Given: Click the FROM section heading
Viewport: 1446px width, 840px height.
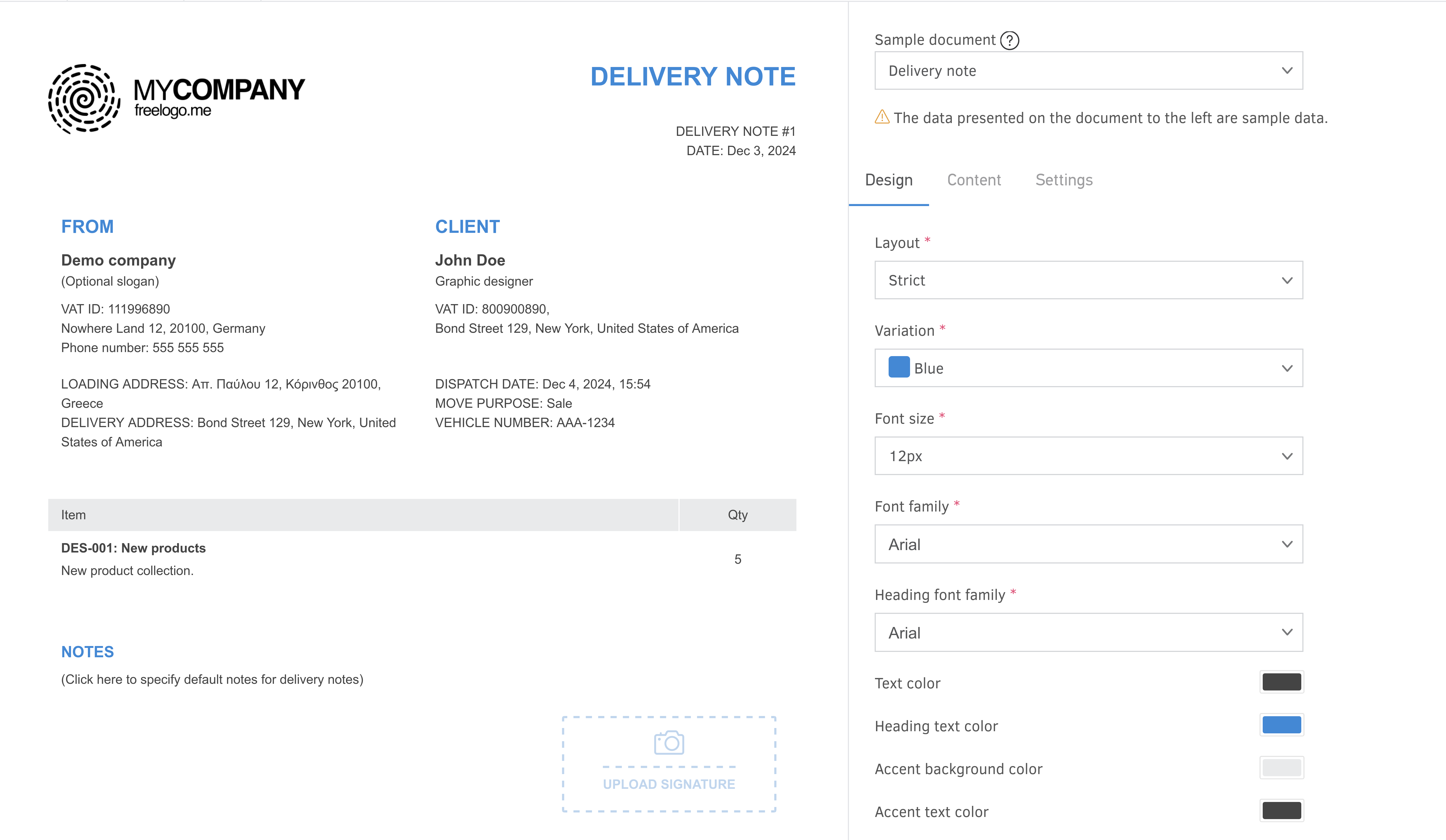Looking at the screenshot, I should (87, 227).
